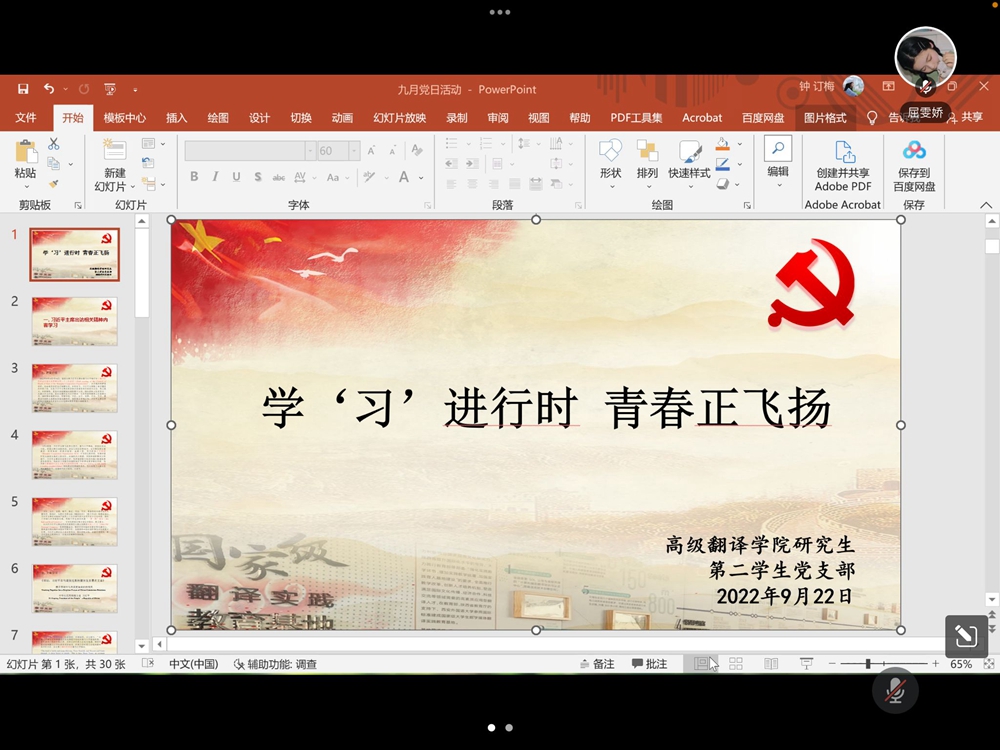Click the New Slide icon
This screenshot has width=1000, height=750.
click(x=114, y=152)
